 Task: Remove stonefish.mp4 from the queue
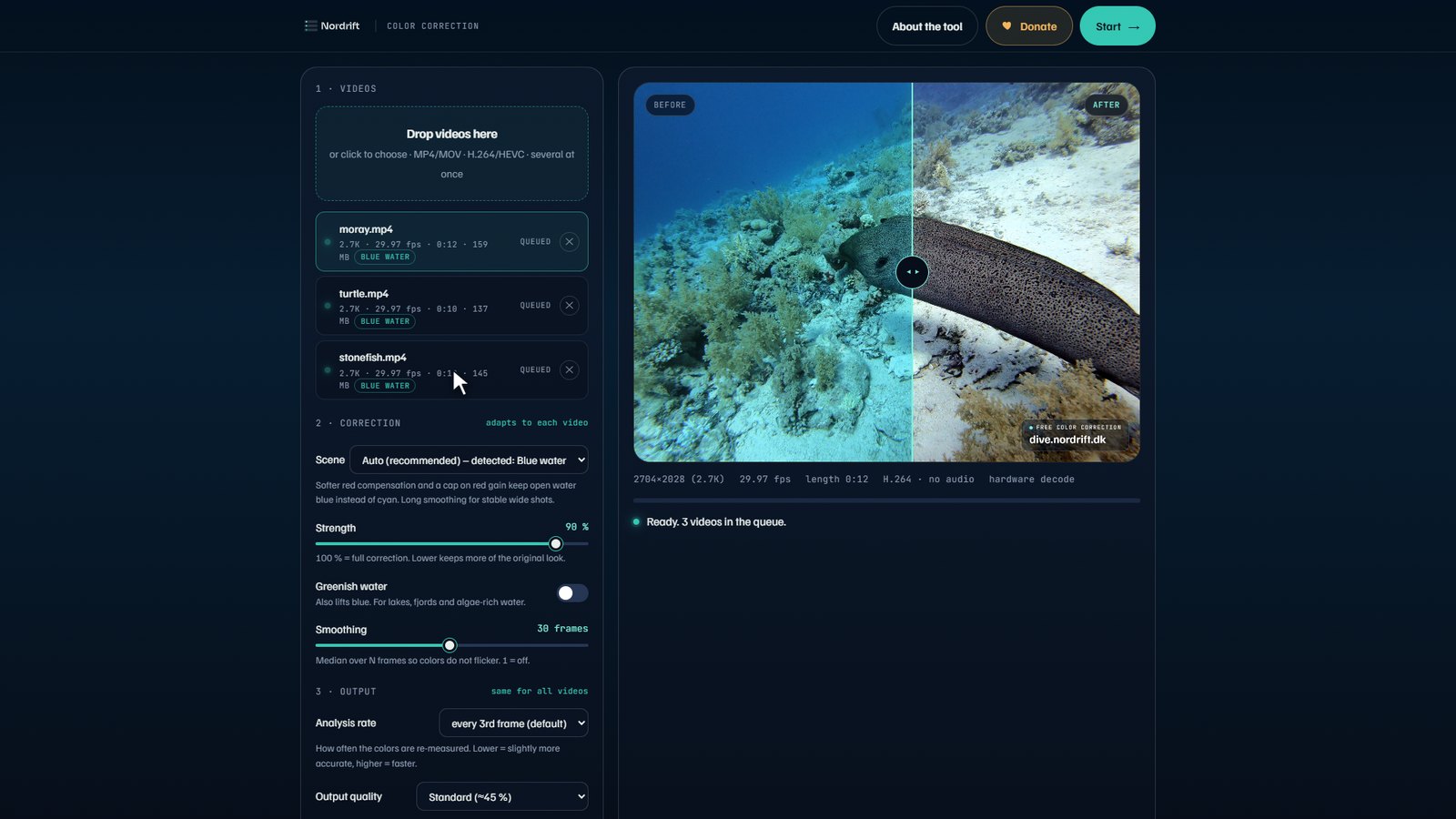pyautogui.click(x=569, y=369)
